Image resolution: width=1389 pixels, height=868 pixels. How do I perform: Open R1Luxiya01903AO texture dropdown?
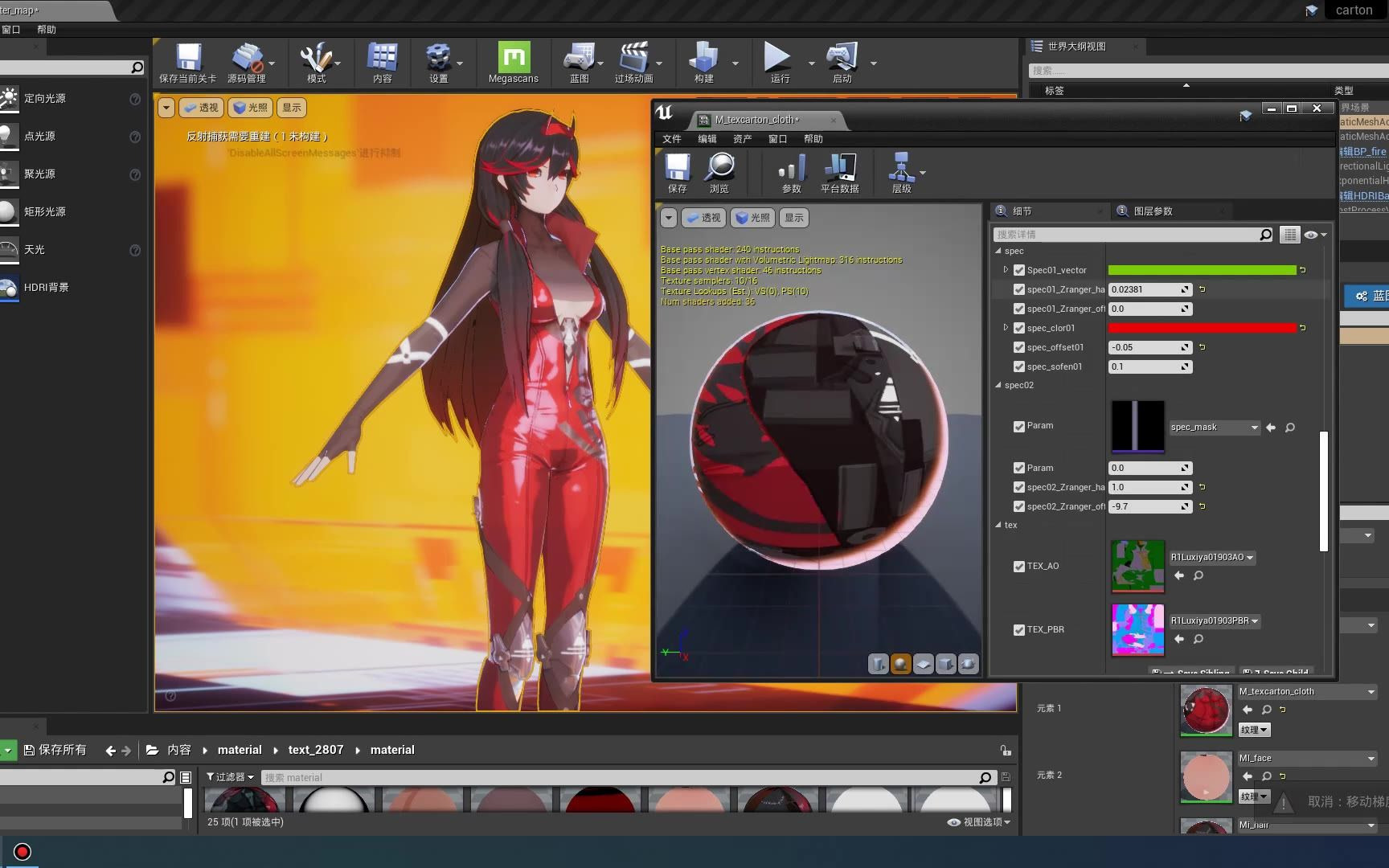(1212, 557)
